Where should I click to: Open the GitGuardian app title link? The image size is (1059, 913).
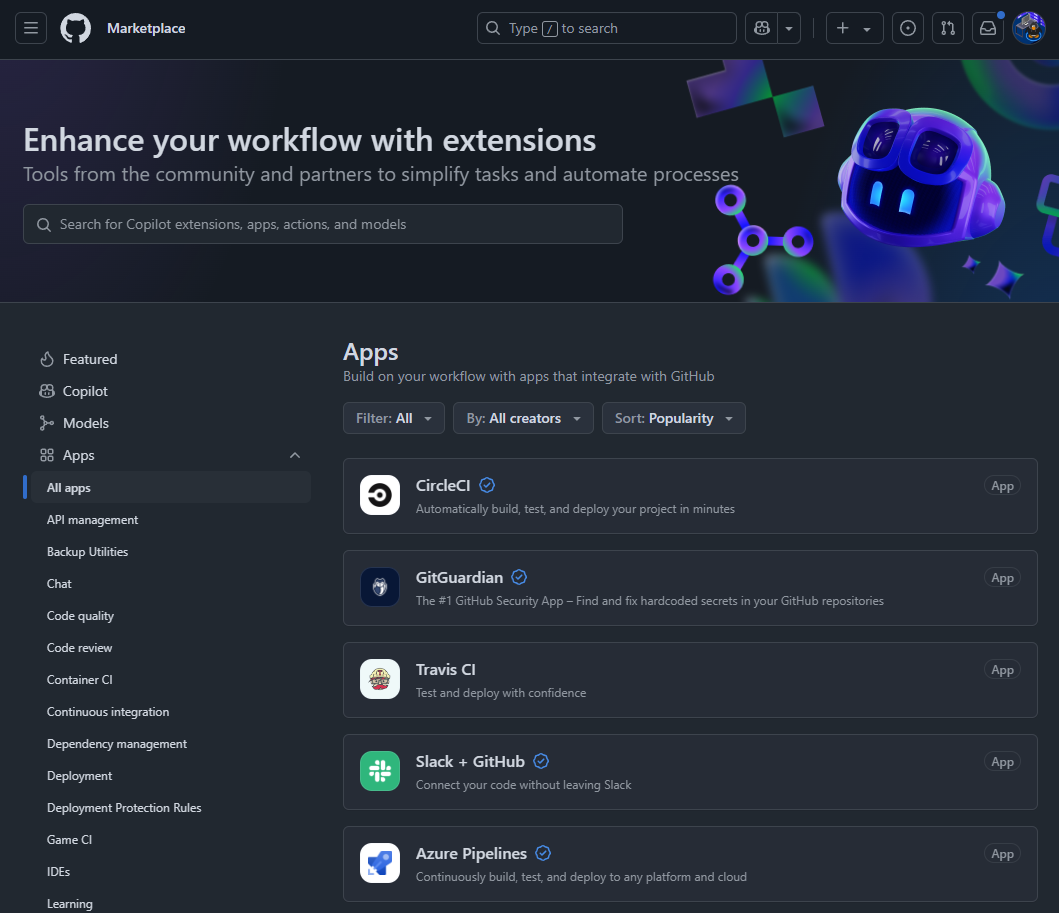(459, 577)
